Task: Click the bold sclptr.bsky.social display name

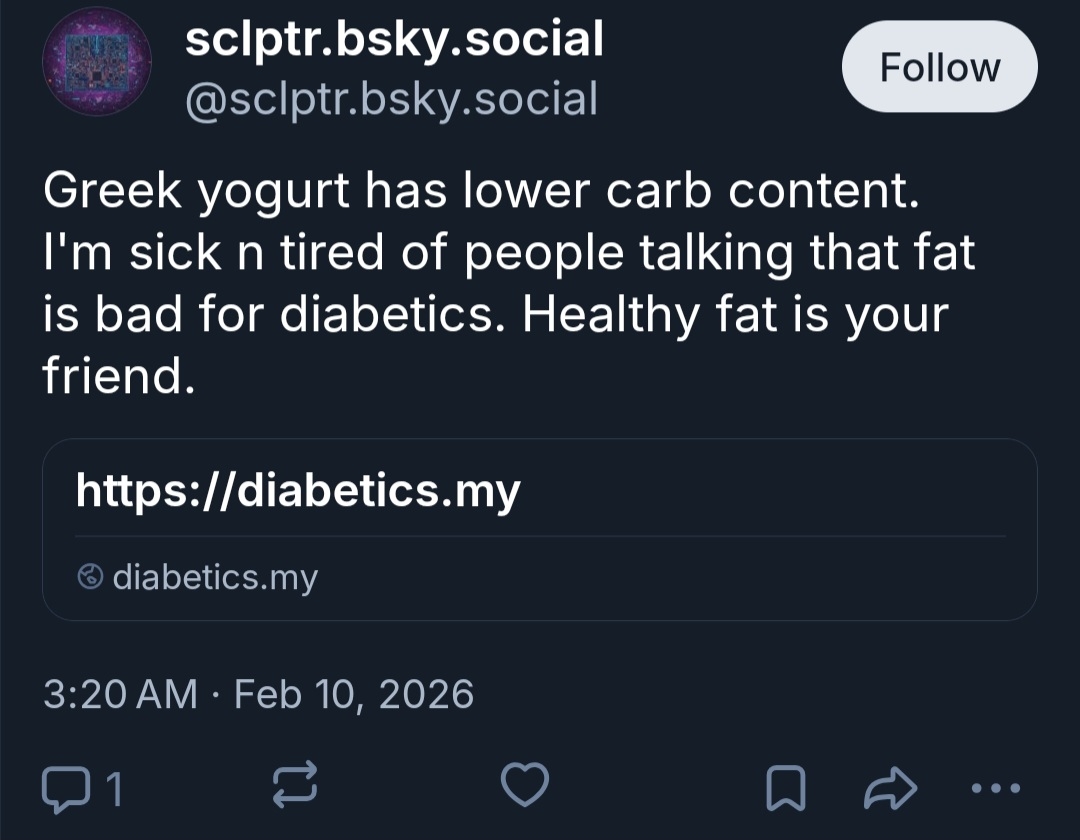Action: 394,40
